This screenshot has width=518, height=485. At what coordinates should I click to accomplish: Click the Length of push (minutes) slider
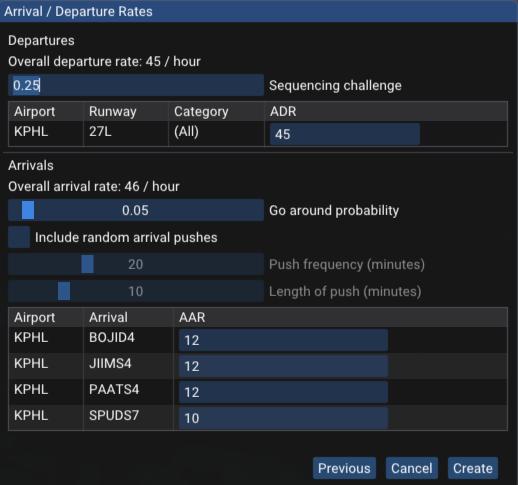point(136,291)
